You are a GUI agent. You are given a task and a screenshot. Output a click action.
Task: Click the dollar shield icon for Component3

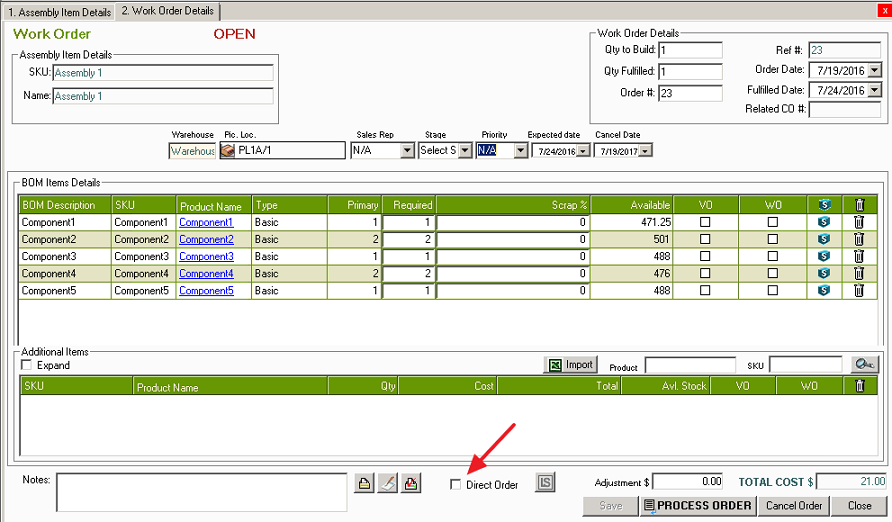tap(824, 256)
